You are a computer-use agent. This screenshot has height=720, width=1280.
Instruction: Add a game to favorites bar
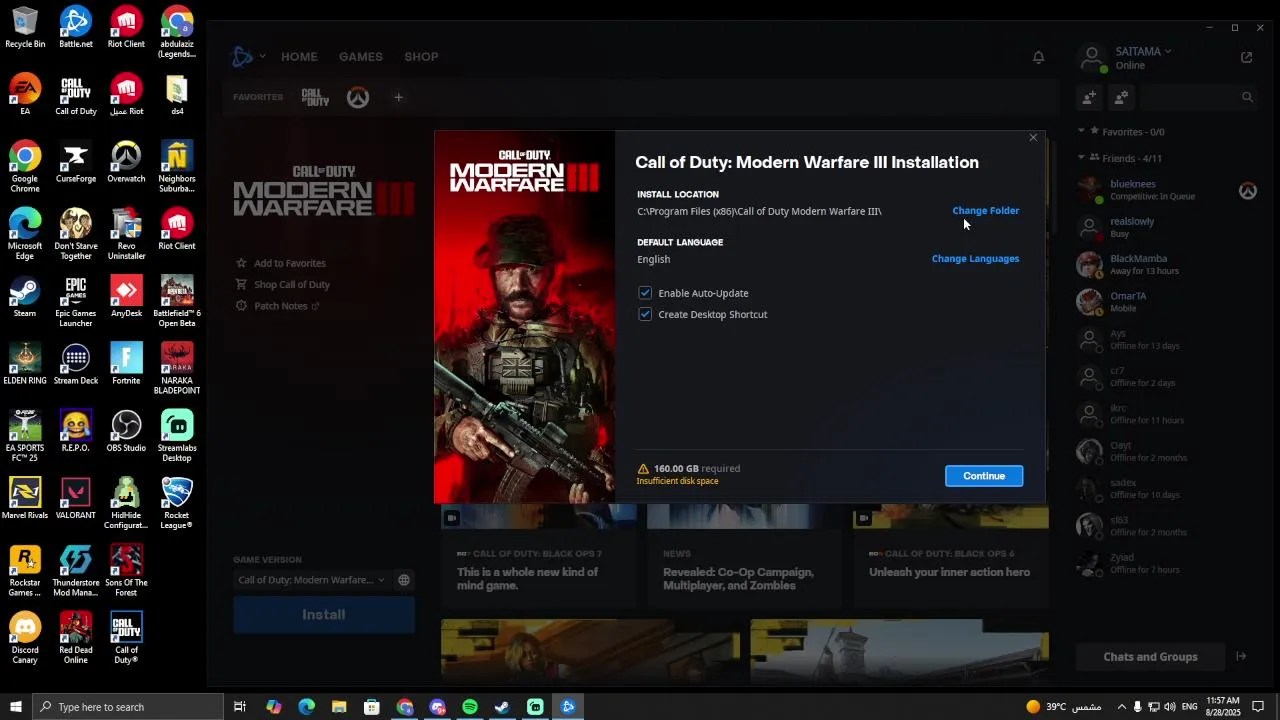click(x=398, y=97)
